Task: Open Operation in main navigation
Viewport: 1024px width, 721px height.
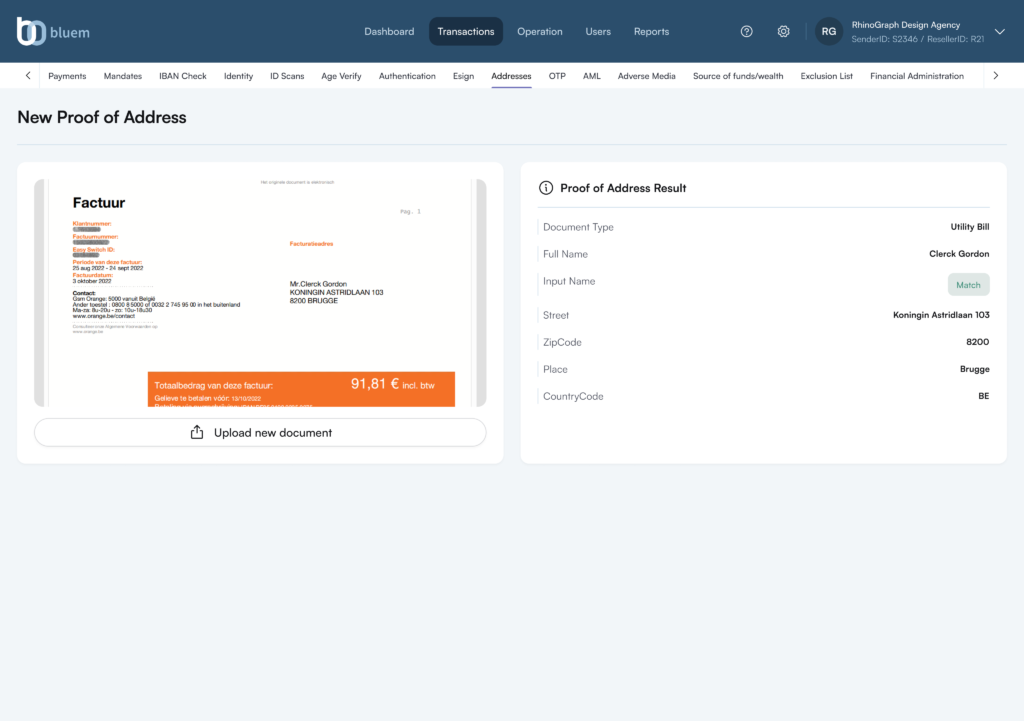Action: 539,31
